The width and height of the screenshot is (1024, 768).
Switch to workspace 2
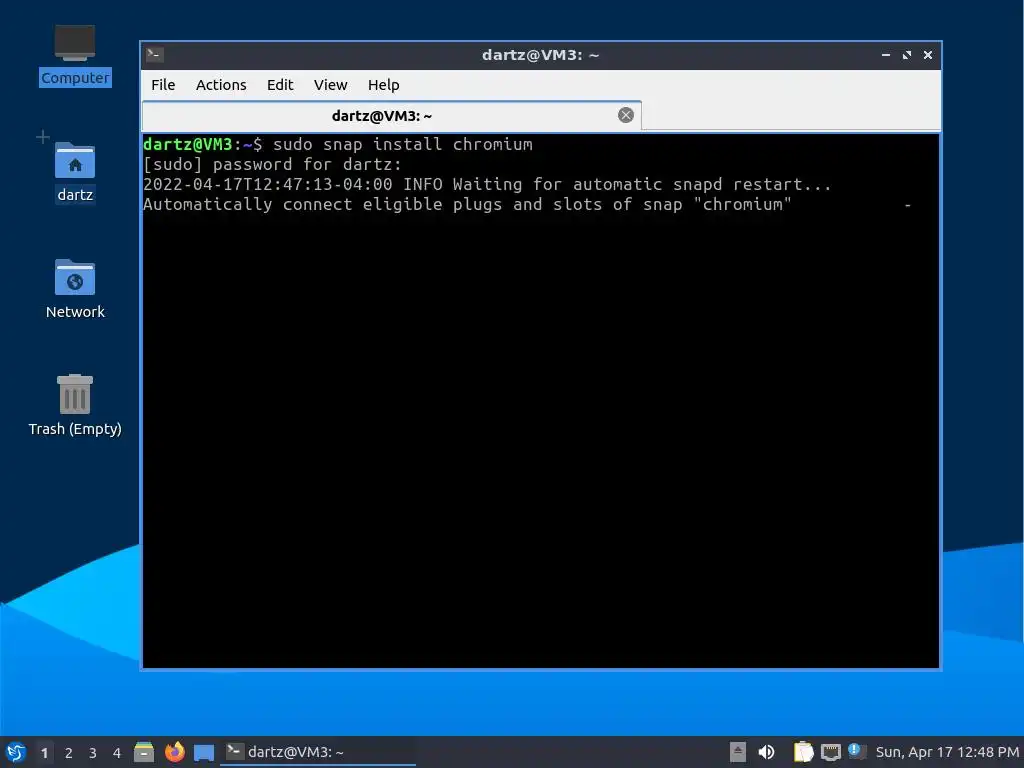[x=69, y=753]
